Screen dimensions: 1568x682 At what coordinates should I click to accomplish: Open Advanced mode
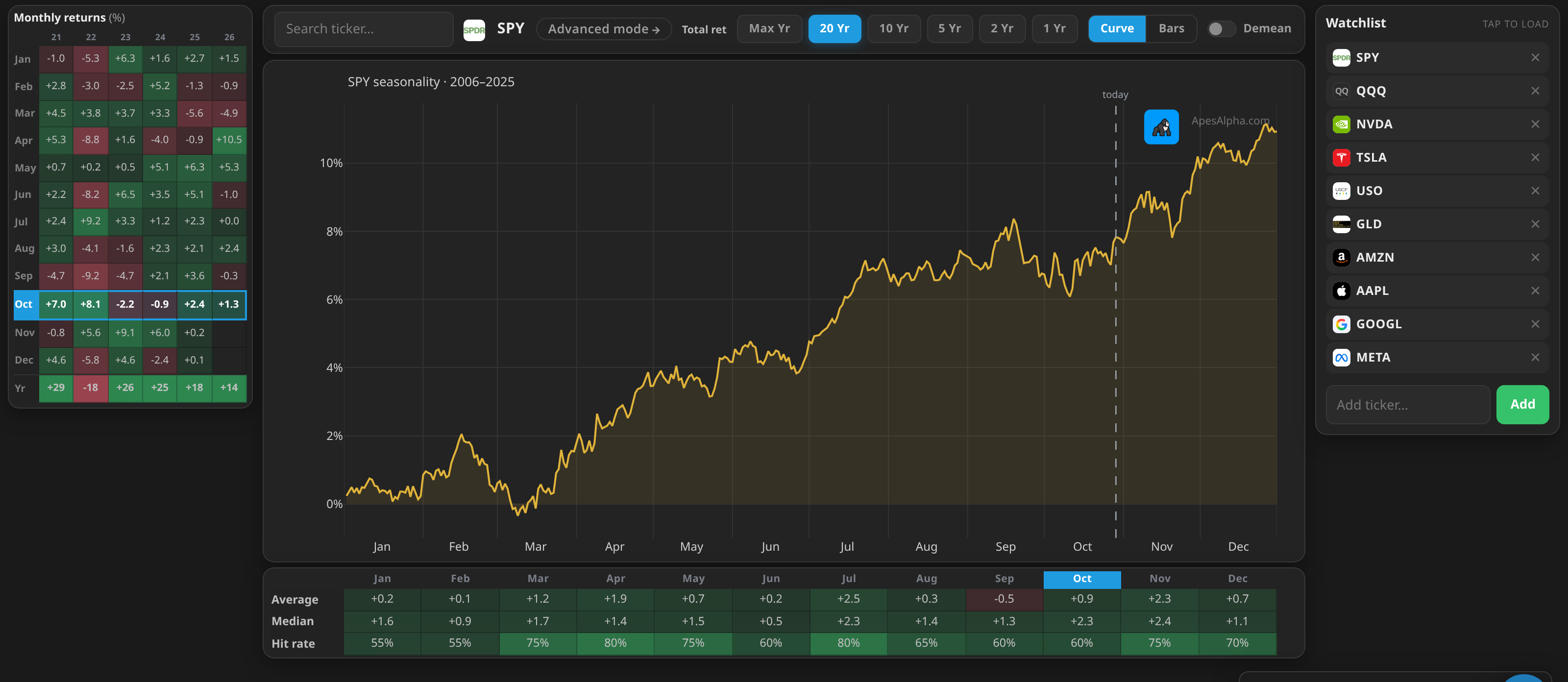(x=603, y=29)
